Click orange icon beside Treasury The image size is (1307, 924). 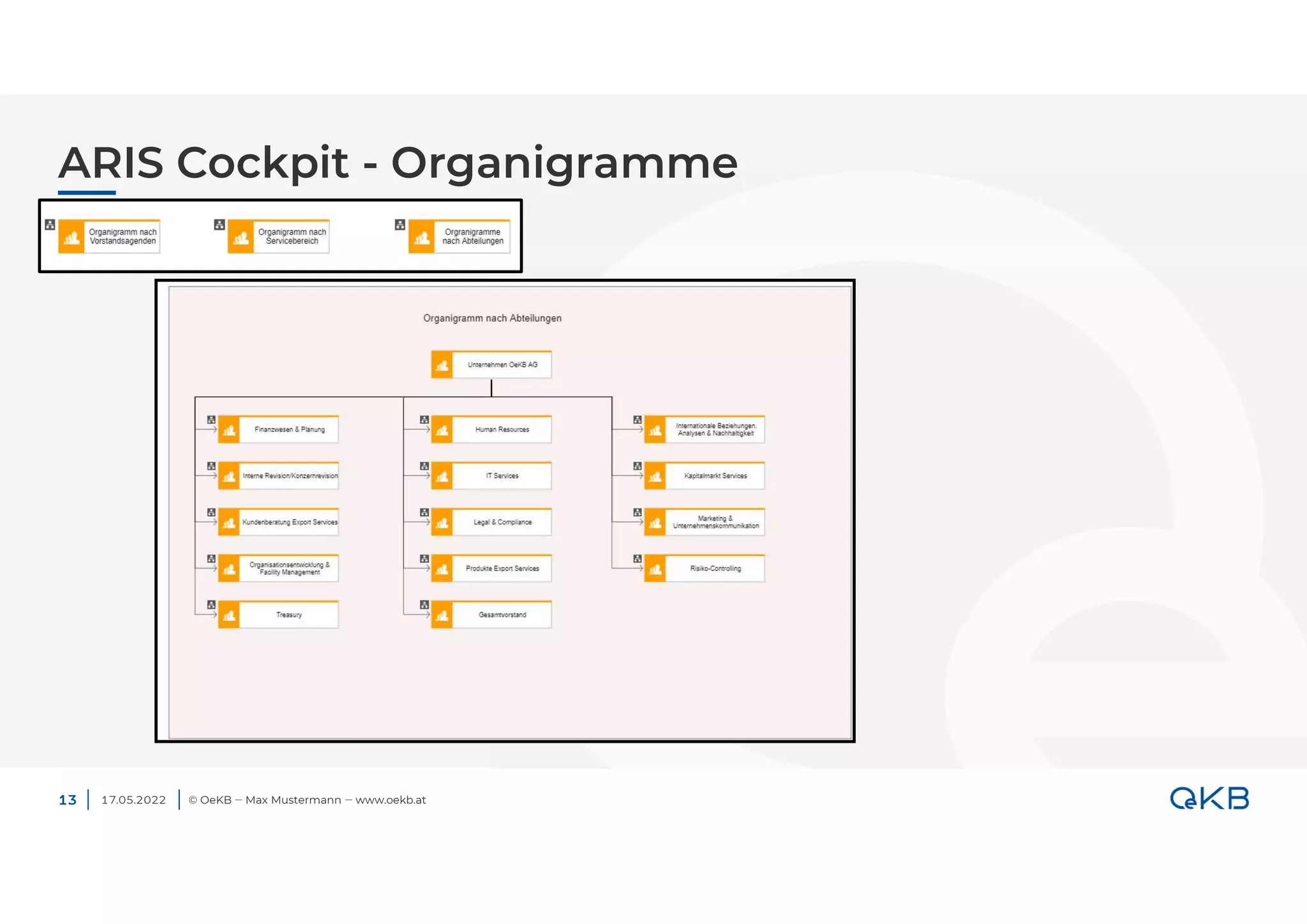[228, 615]
